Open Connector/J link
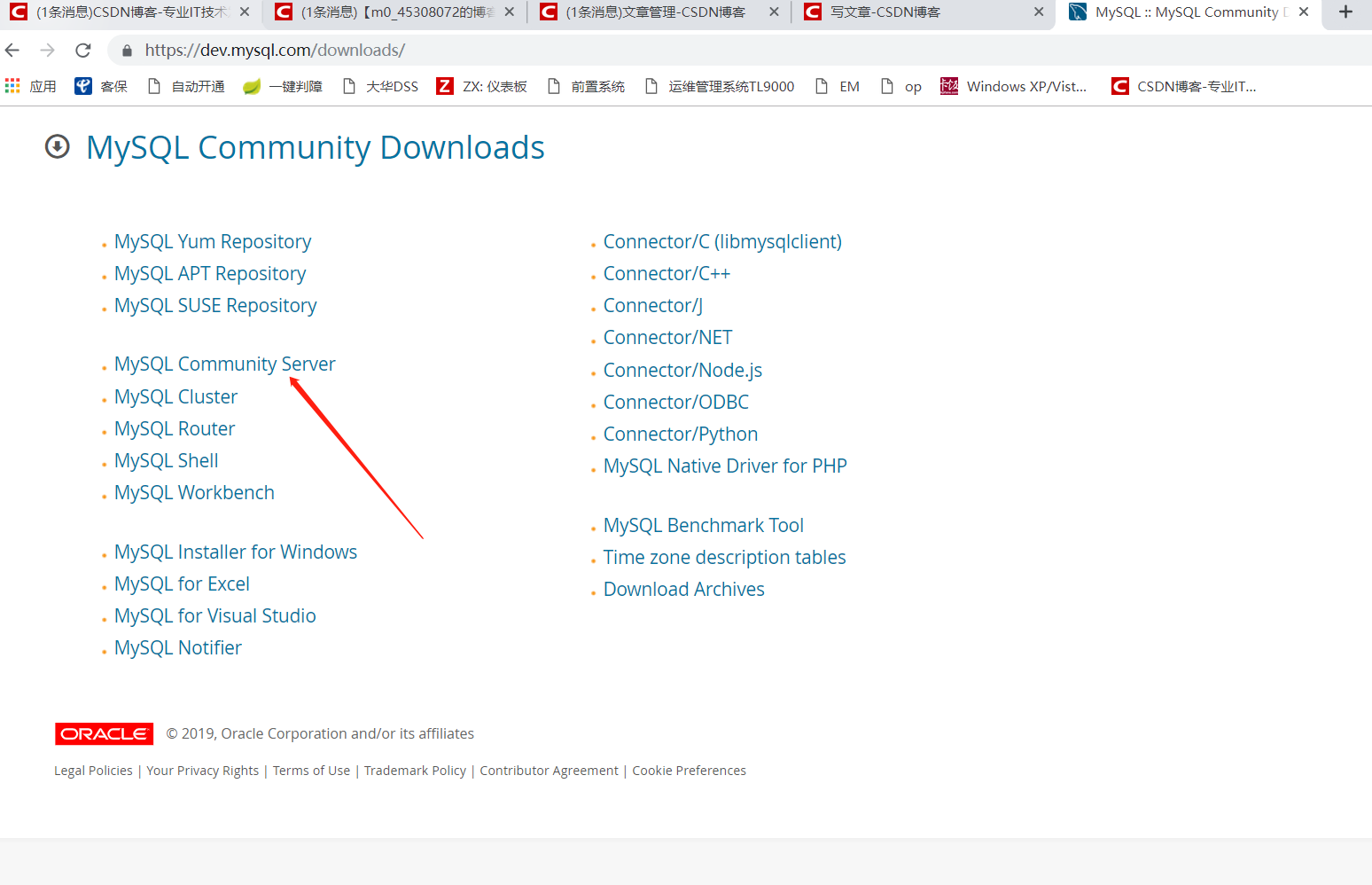The width and height of the screenshot is (1372, 885). pos(653,306)
